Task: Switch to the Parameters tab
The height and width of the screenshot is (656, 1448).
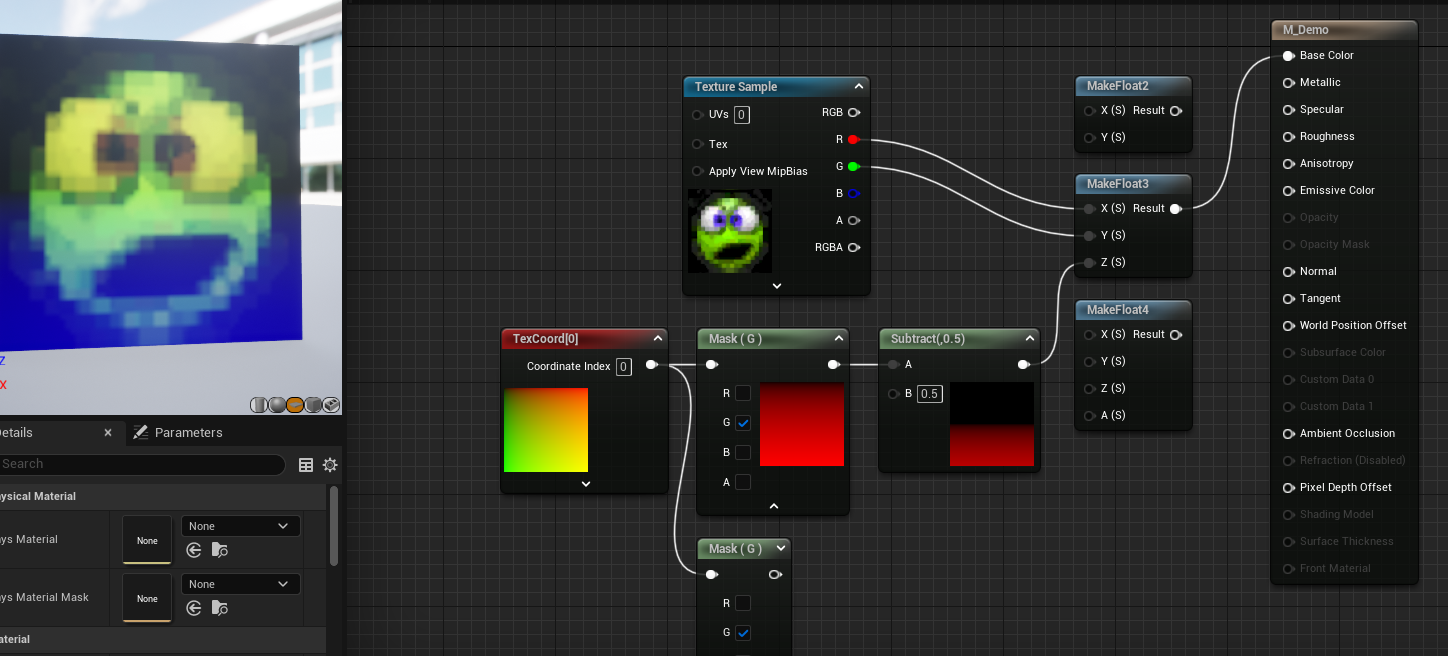Action: coord(178,433)
